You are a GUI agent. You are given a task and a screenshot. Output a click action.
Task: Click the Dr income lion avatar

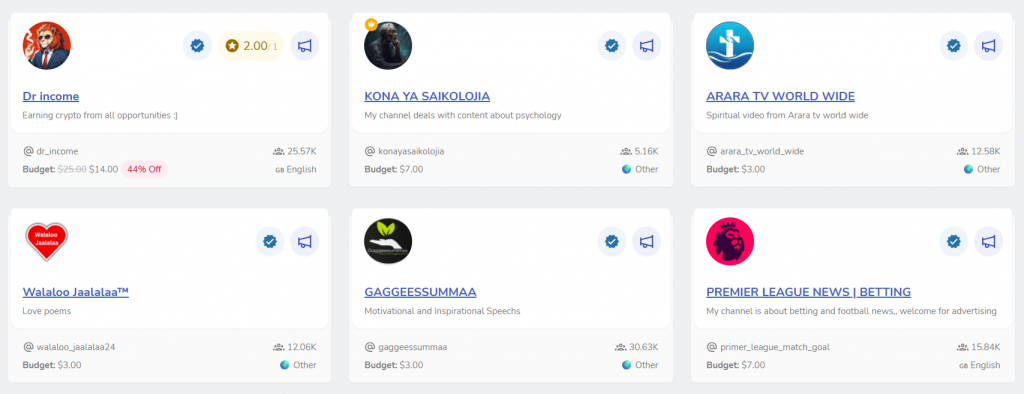(46, 46)
